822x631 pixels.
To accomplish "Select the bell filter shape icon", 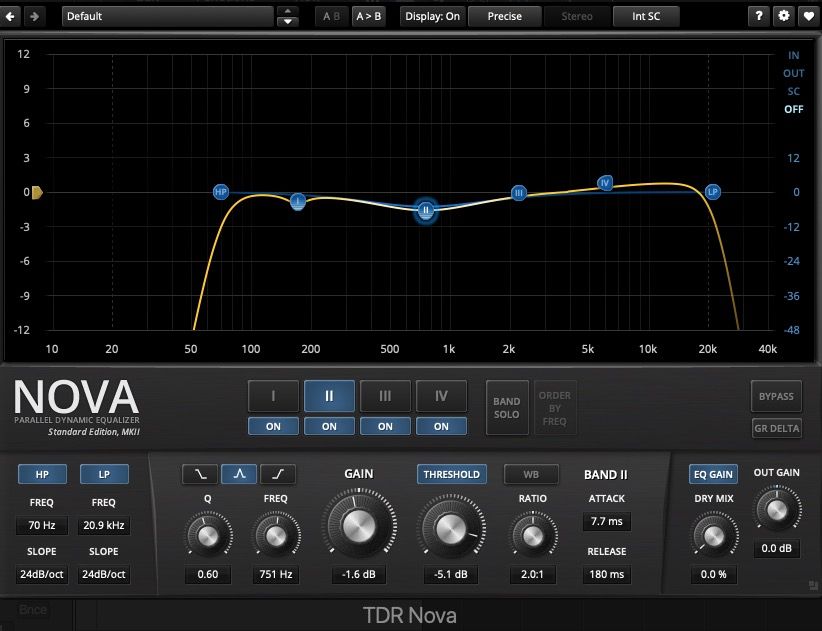I will point(238,474).
